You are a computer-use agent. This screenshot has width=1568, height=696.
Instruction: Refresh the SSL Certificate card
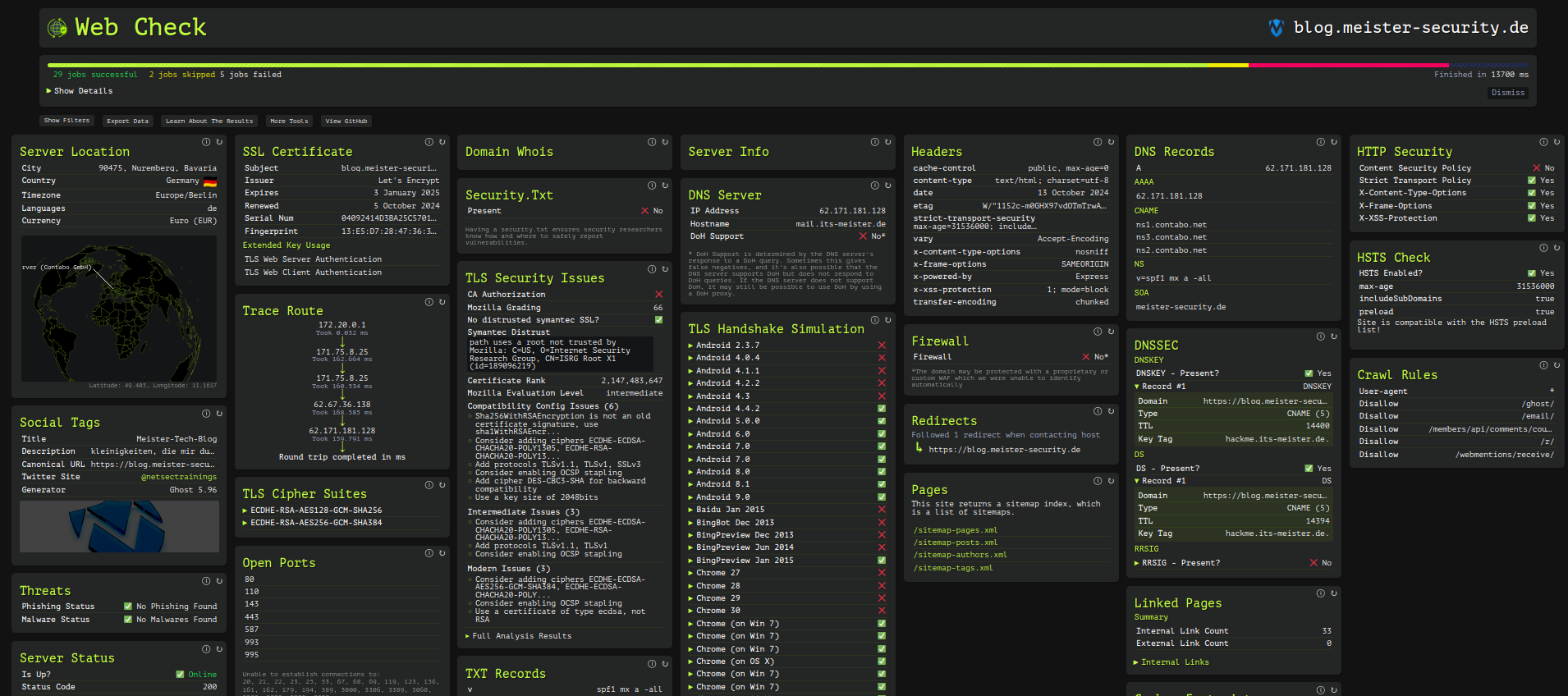(x=442, y=142)
